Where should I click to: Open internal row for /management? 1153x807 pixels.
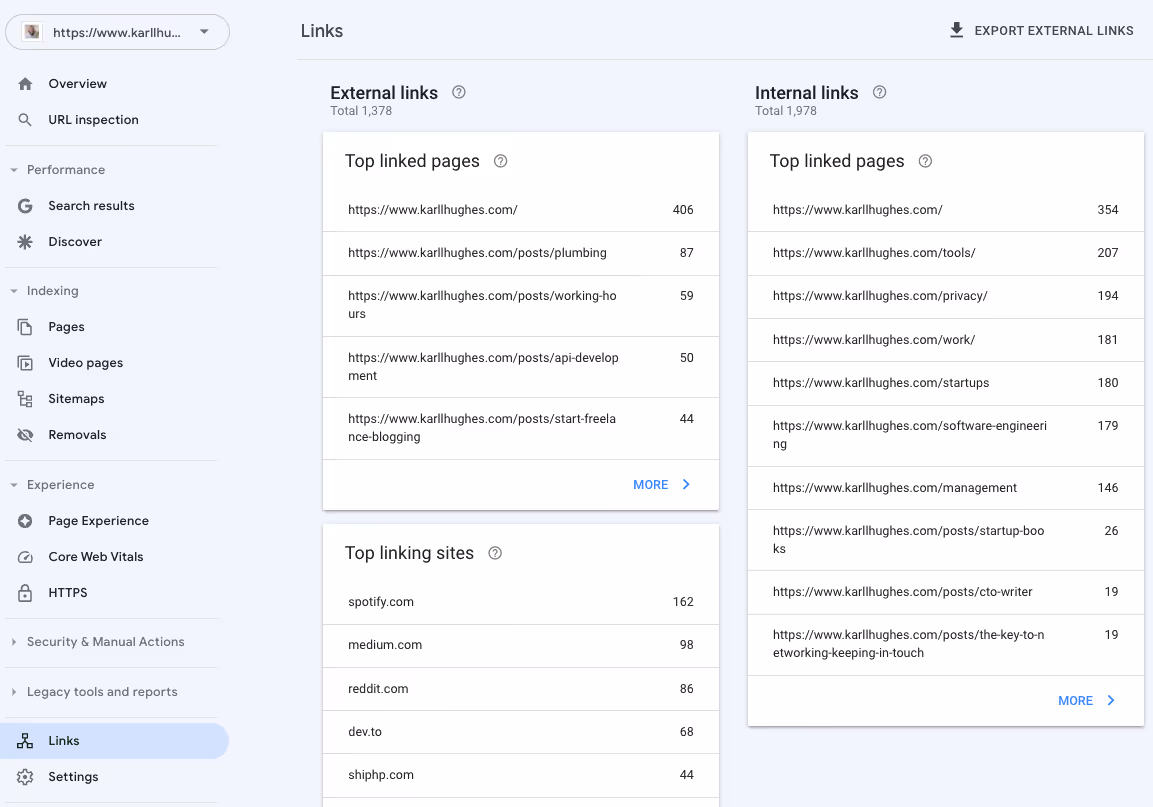(x=946, y=488)
